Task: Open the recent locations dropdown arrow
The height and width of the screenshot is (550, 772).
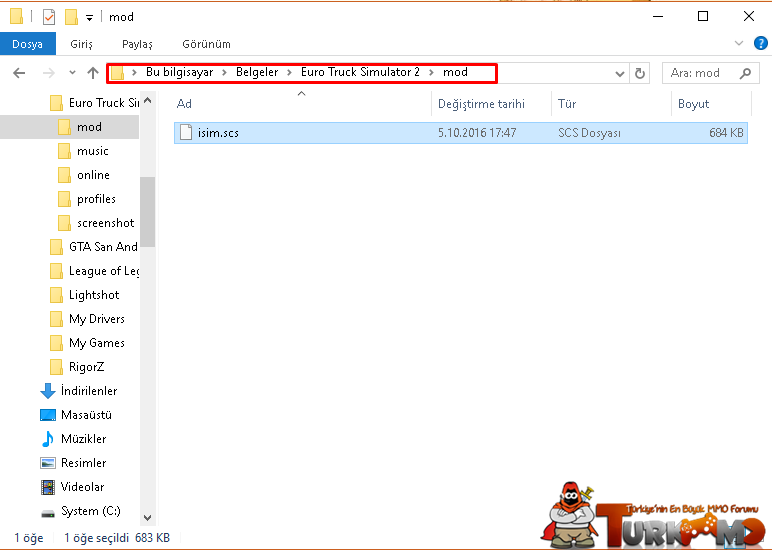Action: [x=72, y=73]
